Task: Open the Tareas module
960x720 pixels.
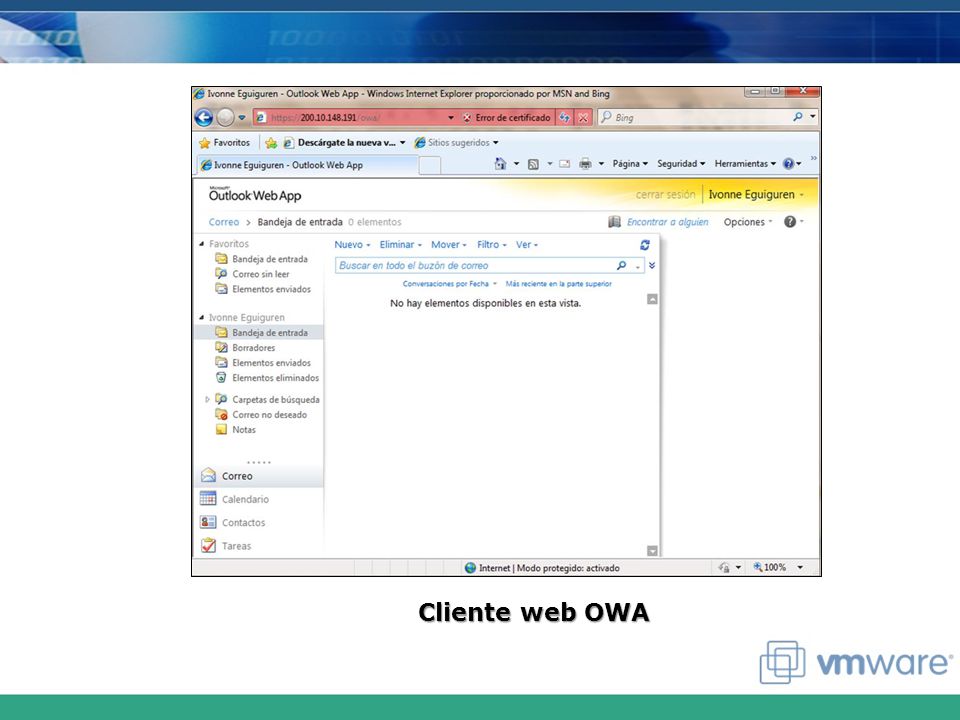Action: click(259, 546)
